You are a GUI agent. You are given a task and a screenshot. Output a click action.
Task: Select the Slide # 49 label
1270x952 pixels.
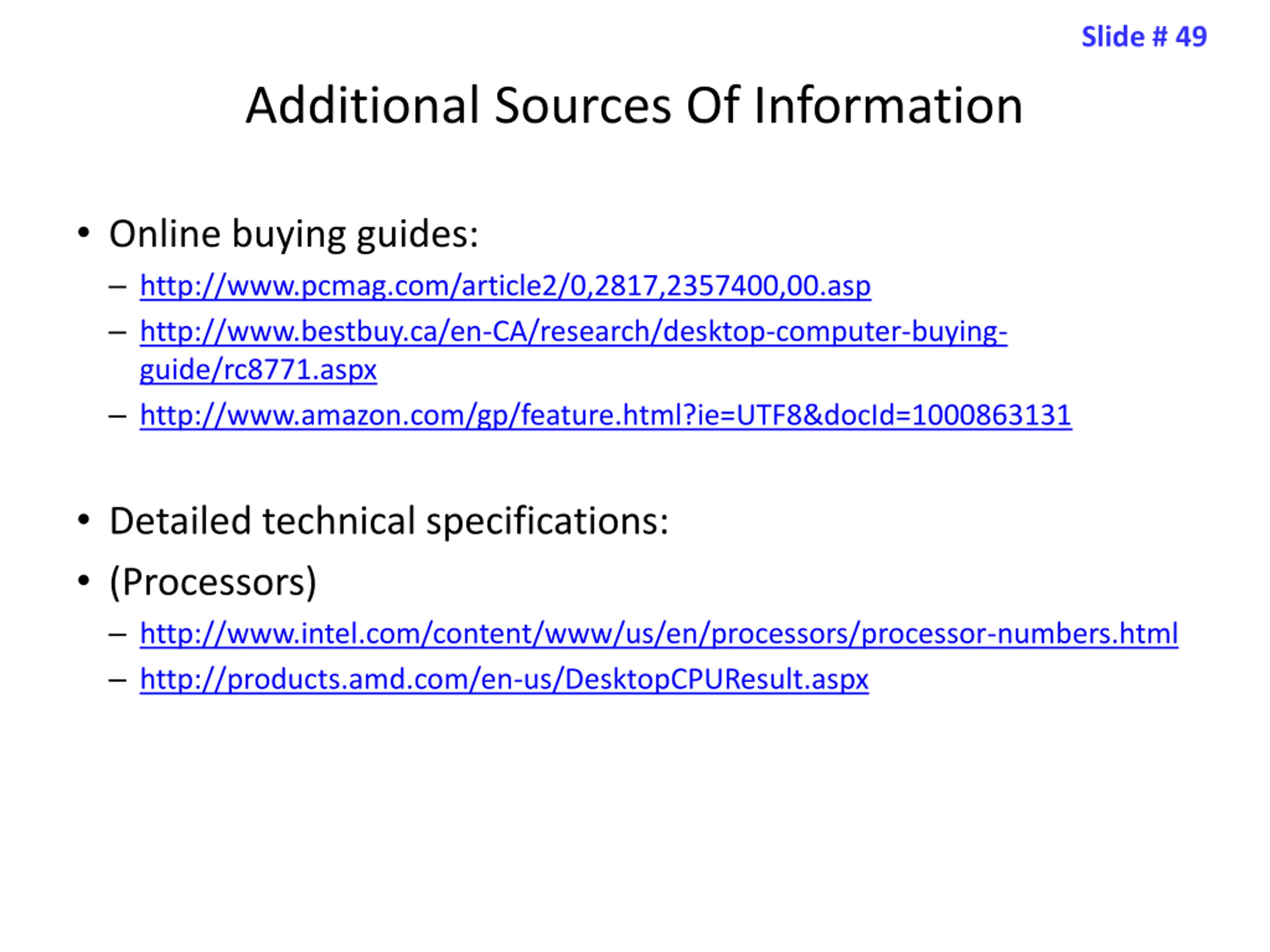(x=1144, y=37)
